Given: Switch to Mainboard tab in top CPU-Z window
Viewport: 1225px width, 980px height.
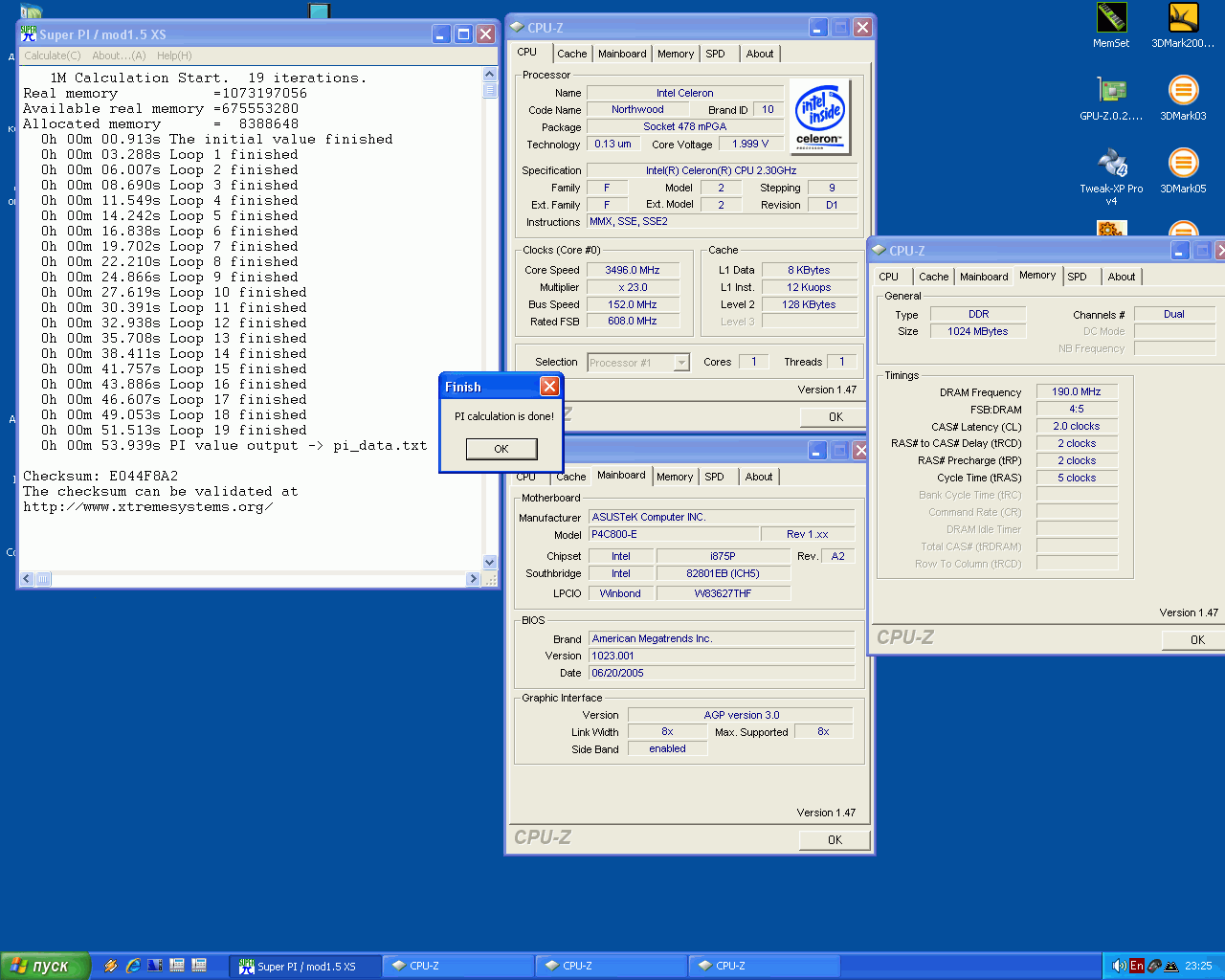Looking at the screenshot, I should click(622, 54).
